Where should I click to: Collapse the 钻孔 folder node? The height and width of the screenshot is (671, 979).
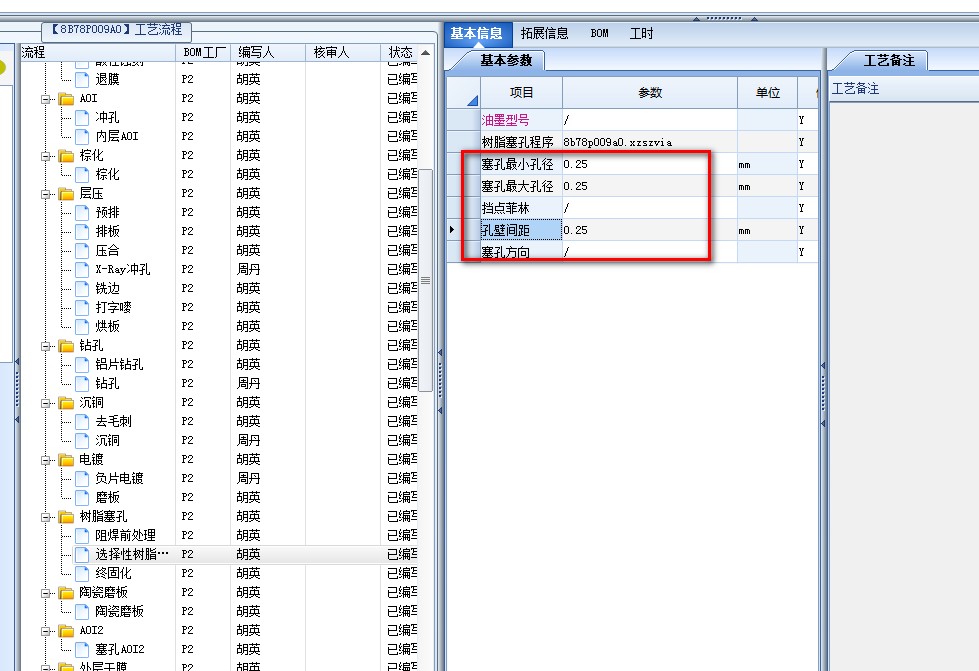coord(45,346)
